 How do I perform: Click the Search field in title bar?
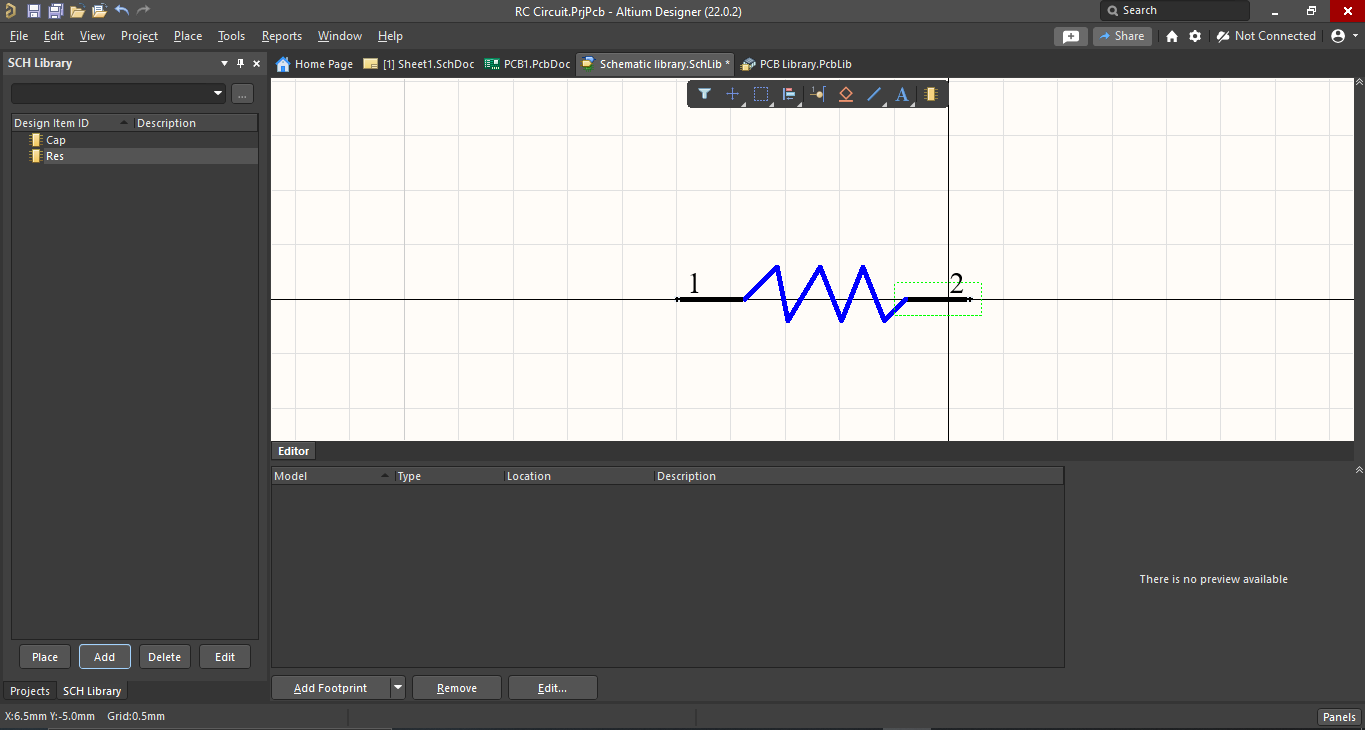pyautogui.click(x=1175, y=11)
